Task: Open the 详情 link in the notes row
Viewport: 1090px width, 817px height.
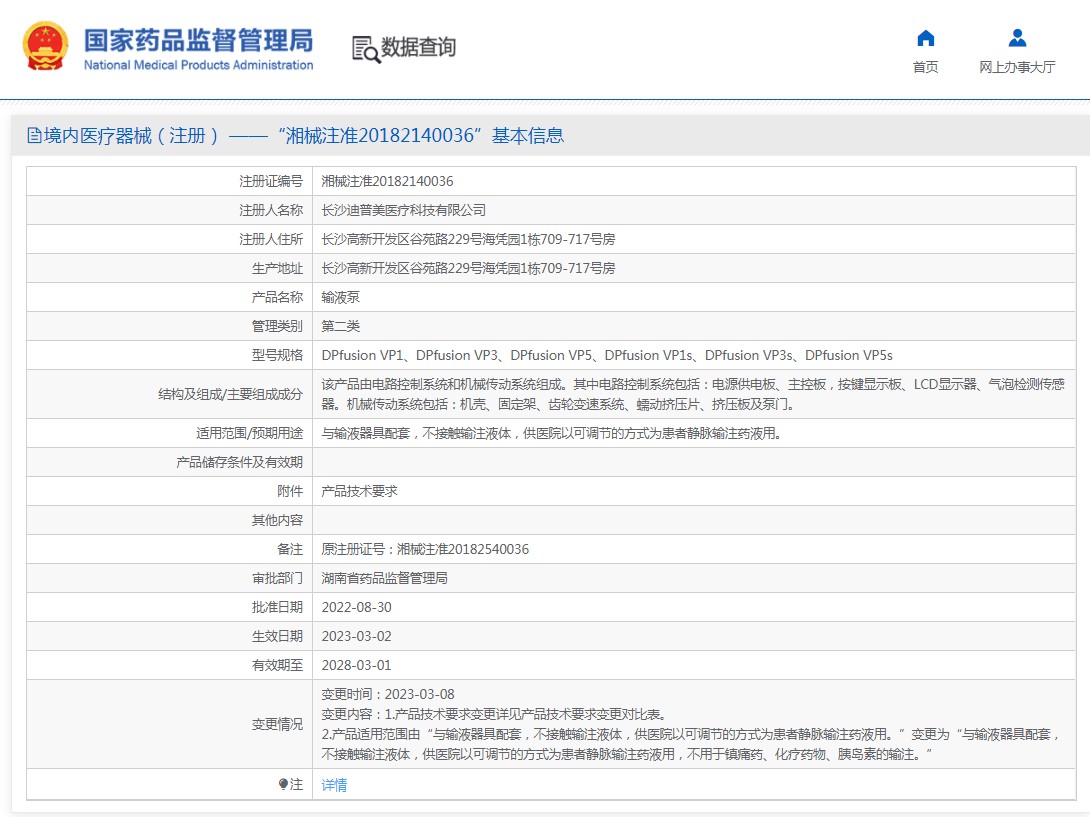Action: pos(334,785)
